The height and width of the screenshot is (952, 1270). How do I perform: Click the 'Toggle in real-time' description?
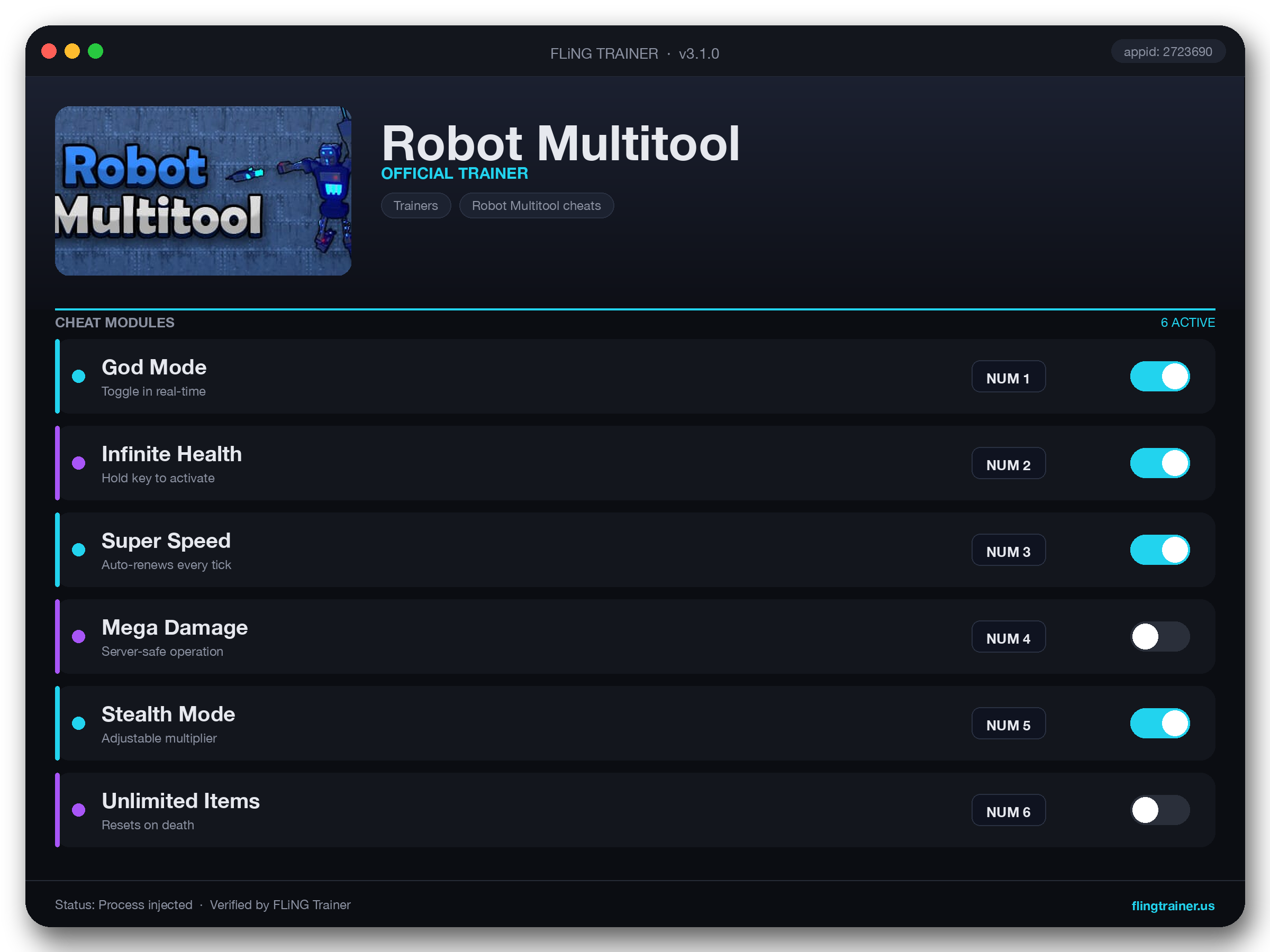tap(153, 391)
